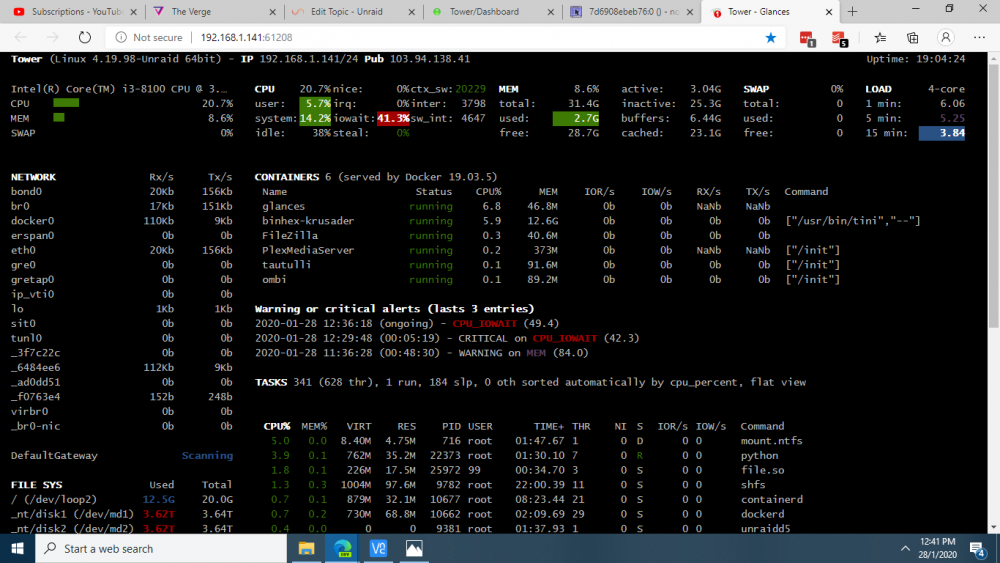This screenshot has width=1000, height=563.
Task: Click the MEM% process column header
Action: pyautogui.click(x=314, y=426)
